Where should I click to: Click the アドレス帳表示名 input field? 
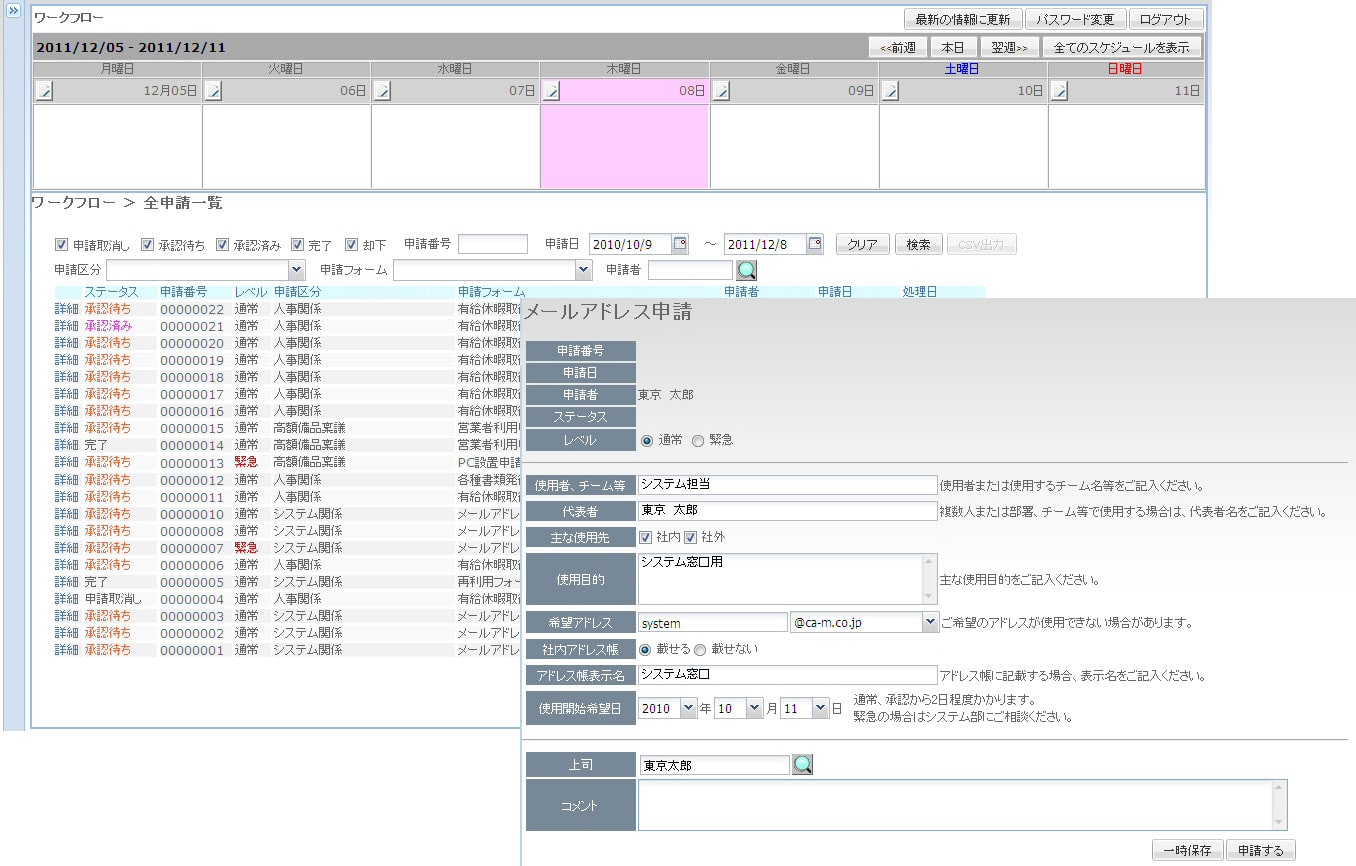787,675
